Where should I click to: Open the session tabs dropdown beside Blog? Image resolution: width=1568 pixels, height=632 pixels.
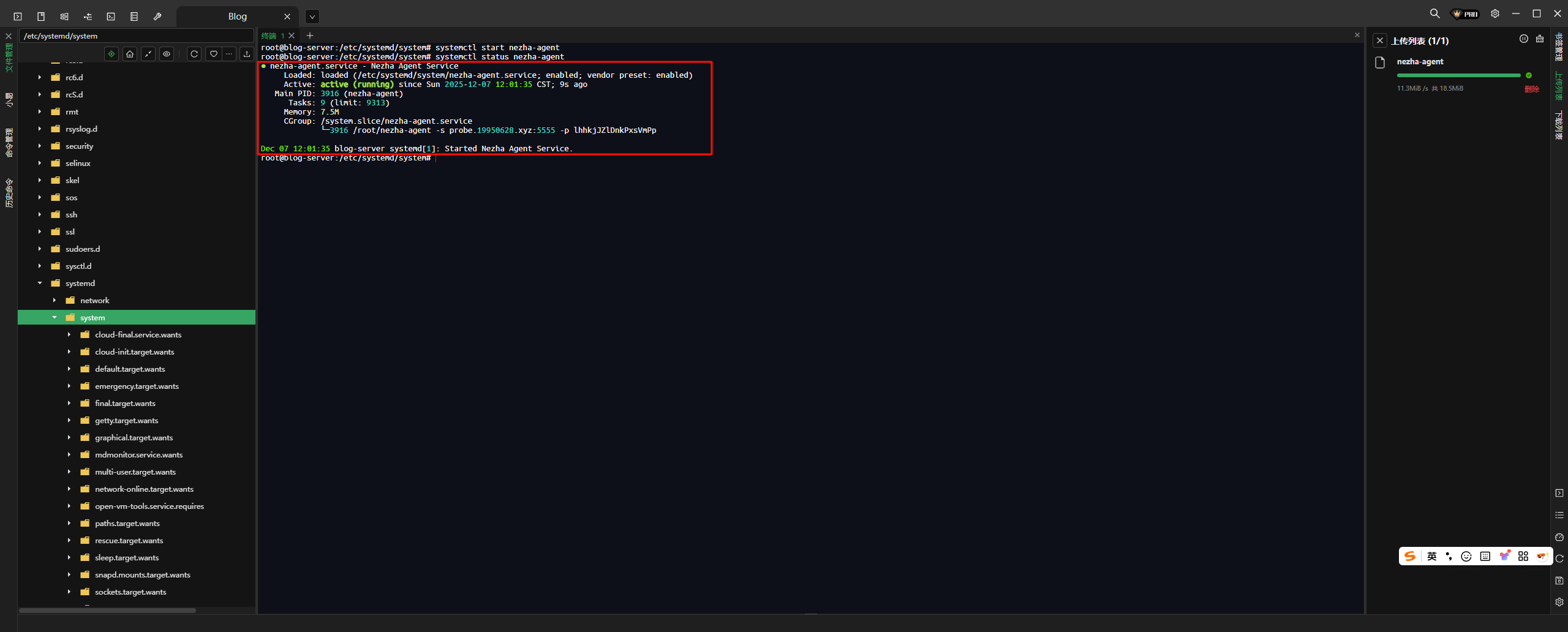[312, 17]
